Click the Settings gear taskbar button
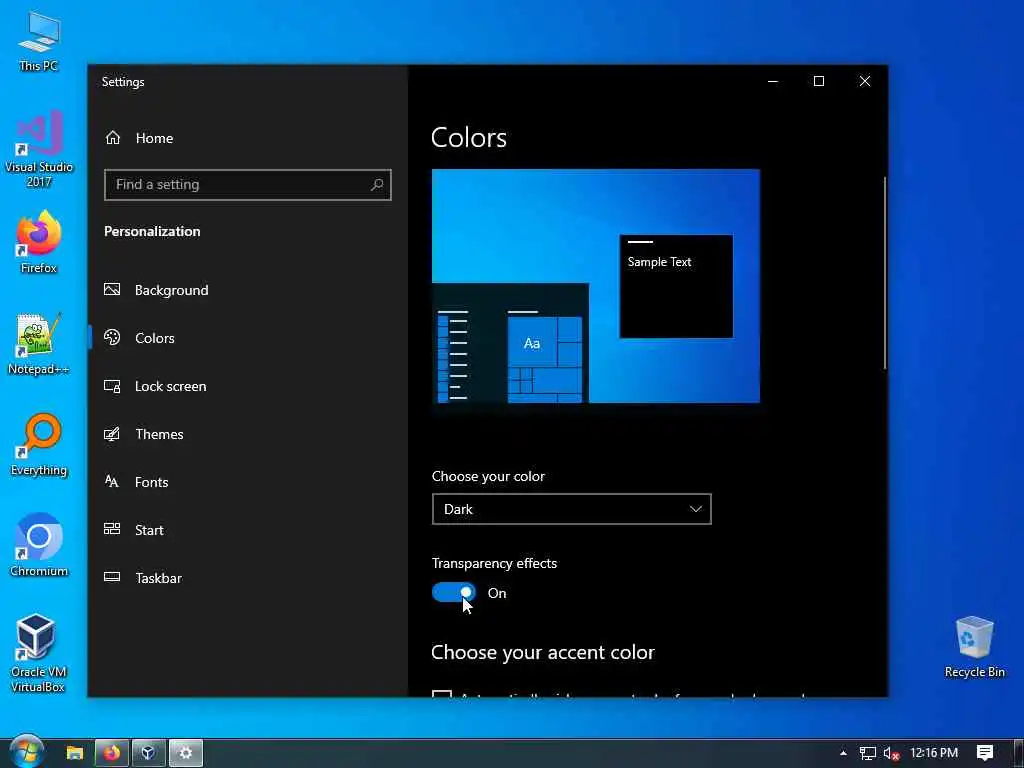This screenshot has width=1024, height=768. 186,753
